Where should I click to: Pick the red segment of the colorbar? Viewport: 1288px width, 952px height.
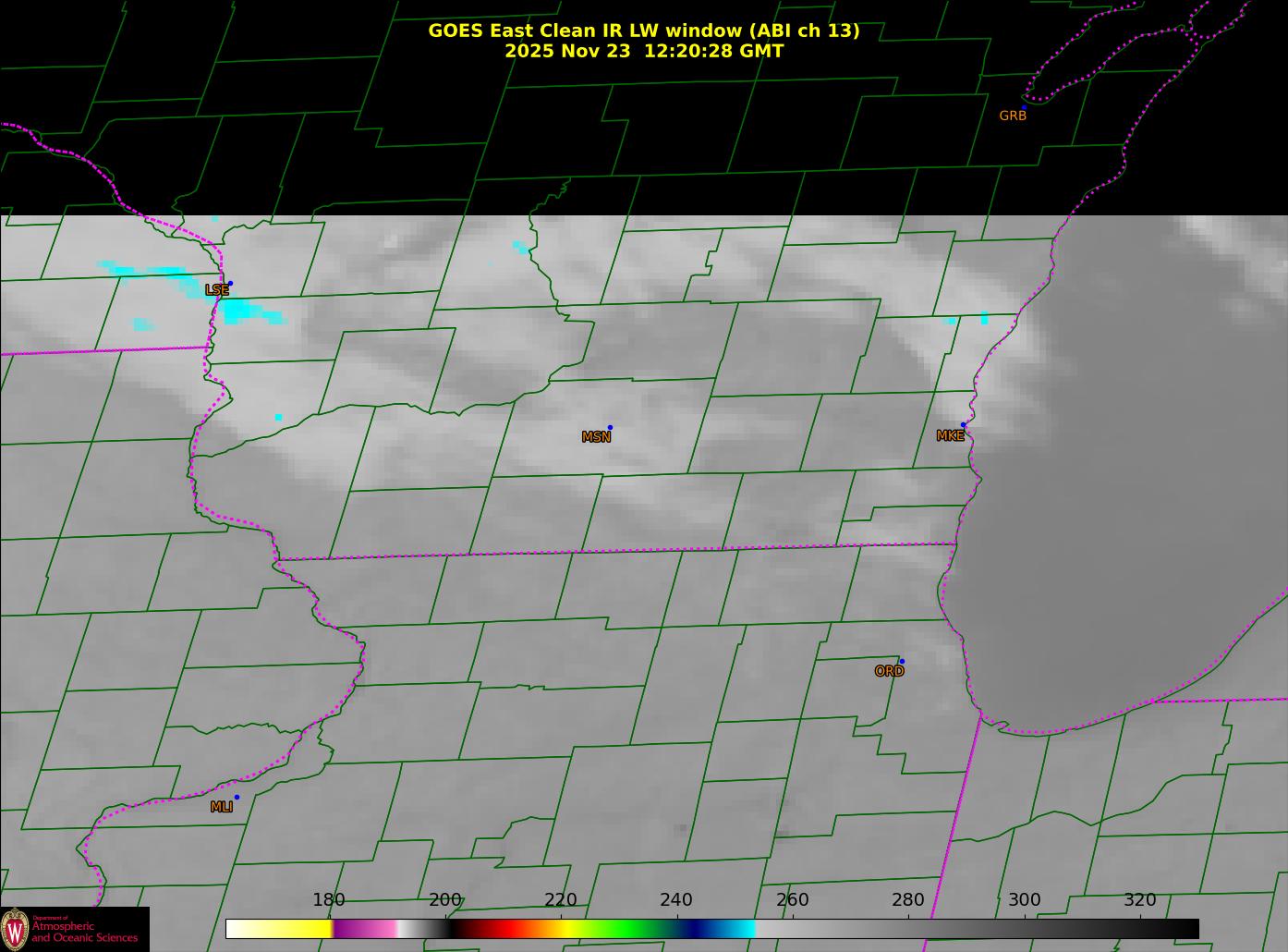pos(499,928)
